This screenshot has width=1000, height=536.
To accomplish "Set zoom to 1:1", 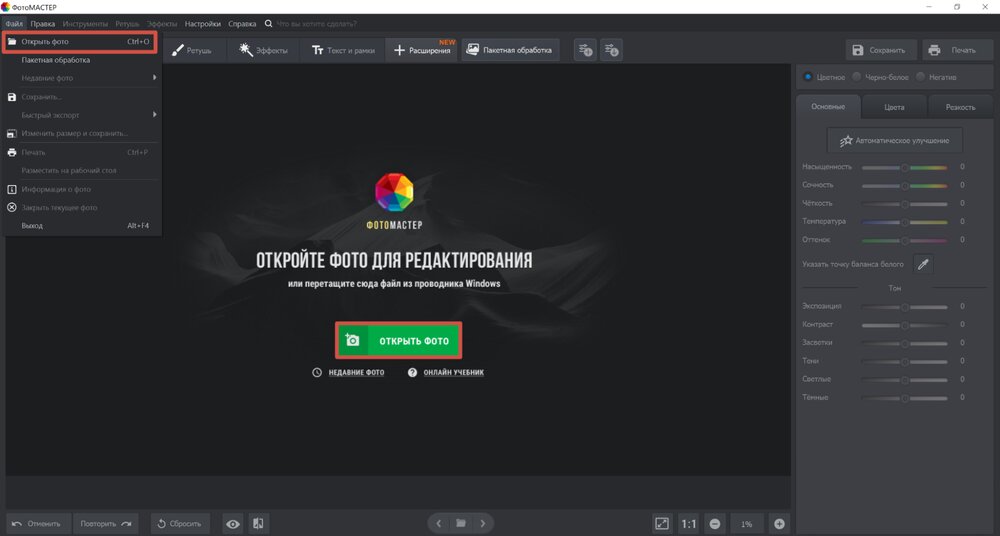I will point(689,524).
